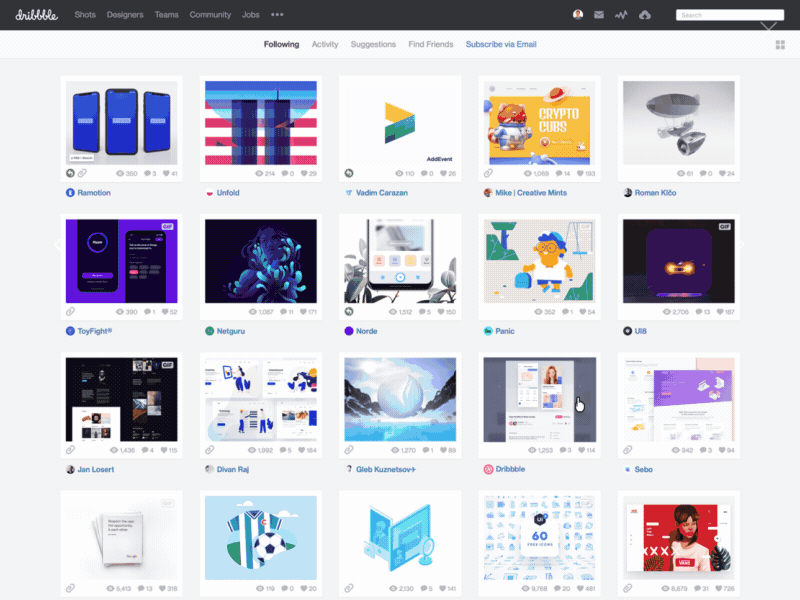This screenshot has width=800, height=600.
Task: Click the attachment icon under Sebo shot
Action: coord(628,449)
